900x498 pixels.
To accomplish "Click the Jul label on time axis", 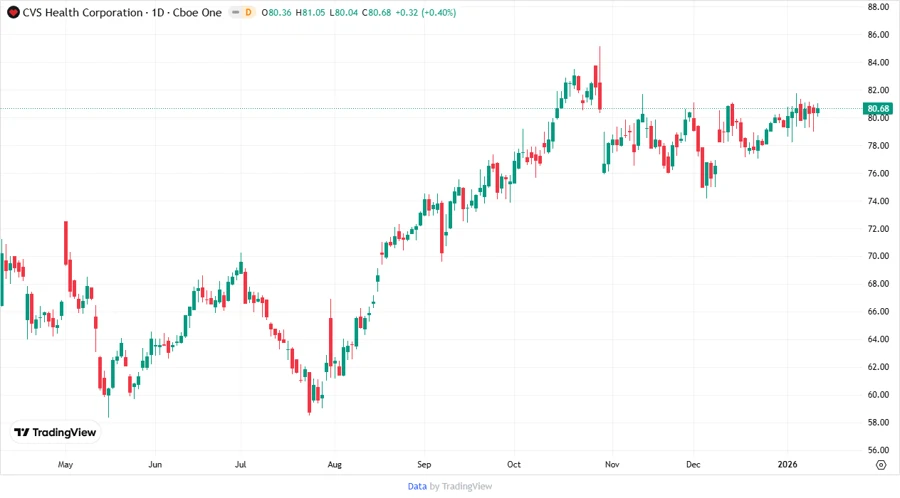I will coord(240,465).
